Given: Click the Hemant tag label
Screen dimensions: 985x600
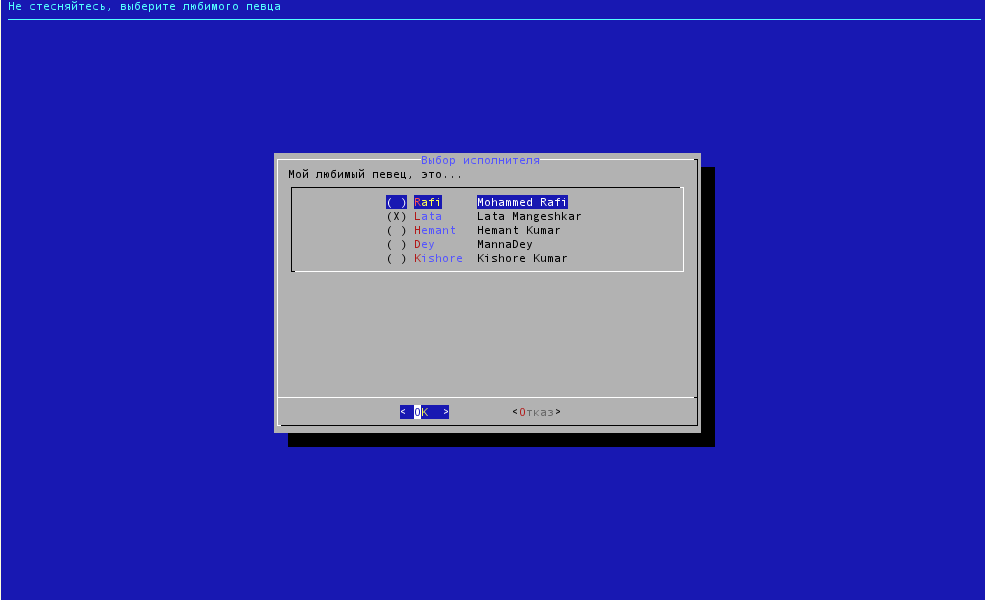Looking at the screenshot, I should [x=435, y=230].
